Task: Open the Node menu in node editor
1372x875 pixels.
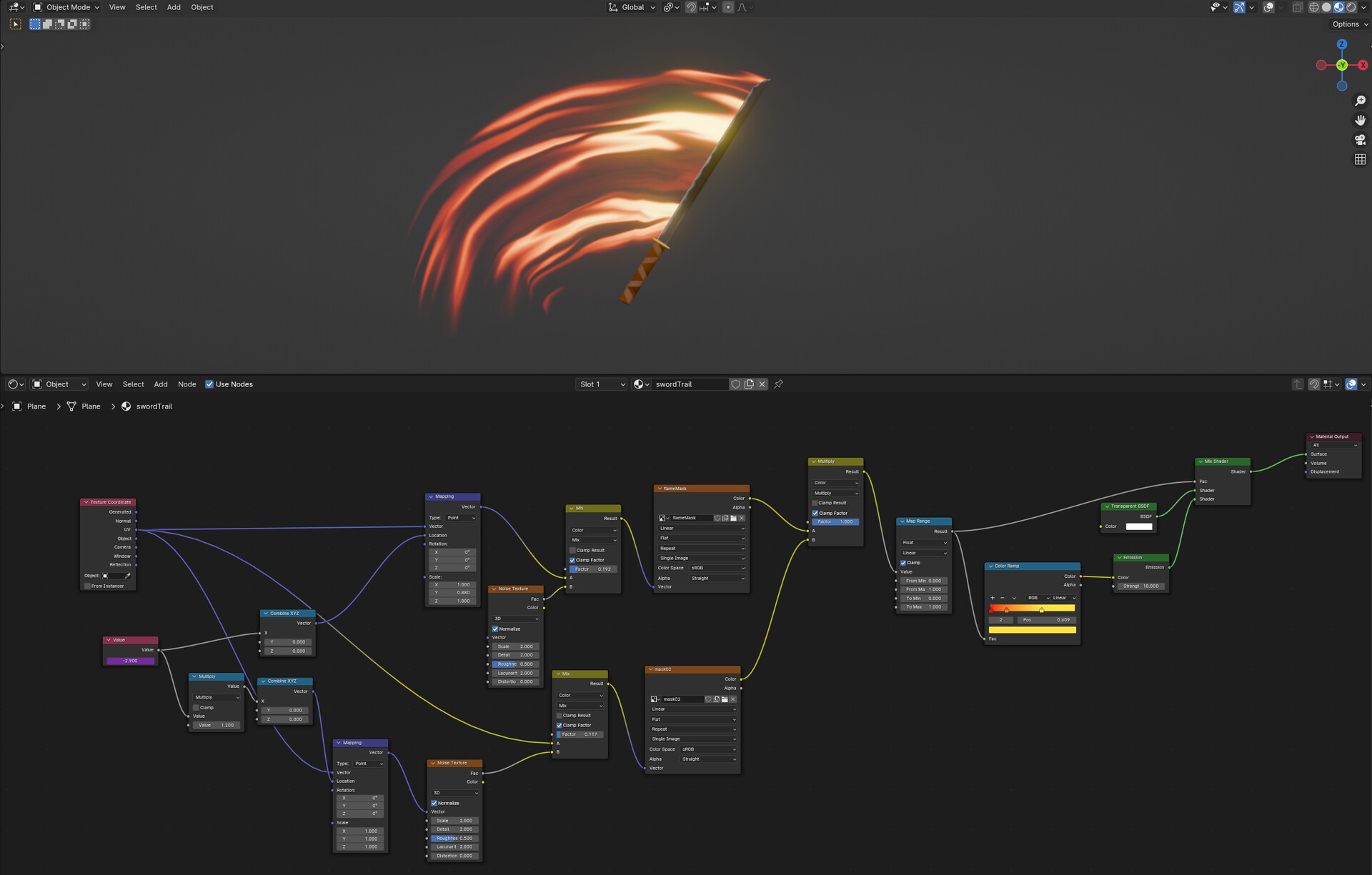Action: coord(187,384)
